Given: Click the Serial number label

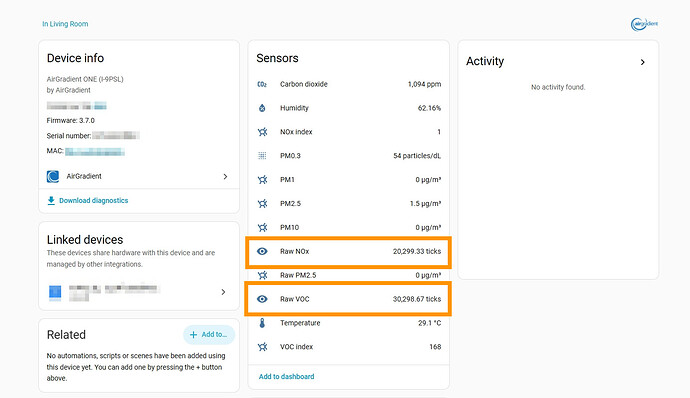Looking at the screenshot, I should point(69,136).
